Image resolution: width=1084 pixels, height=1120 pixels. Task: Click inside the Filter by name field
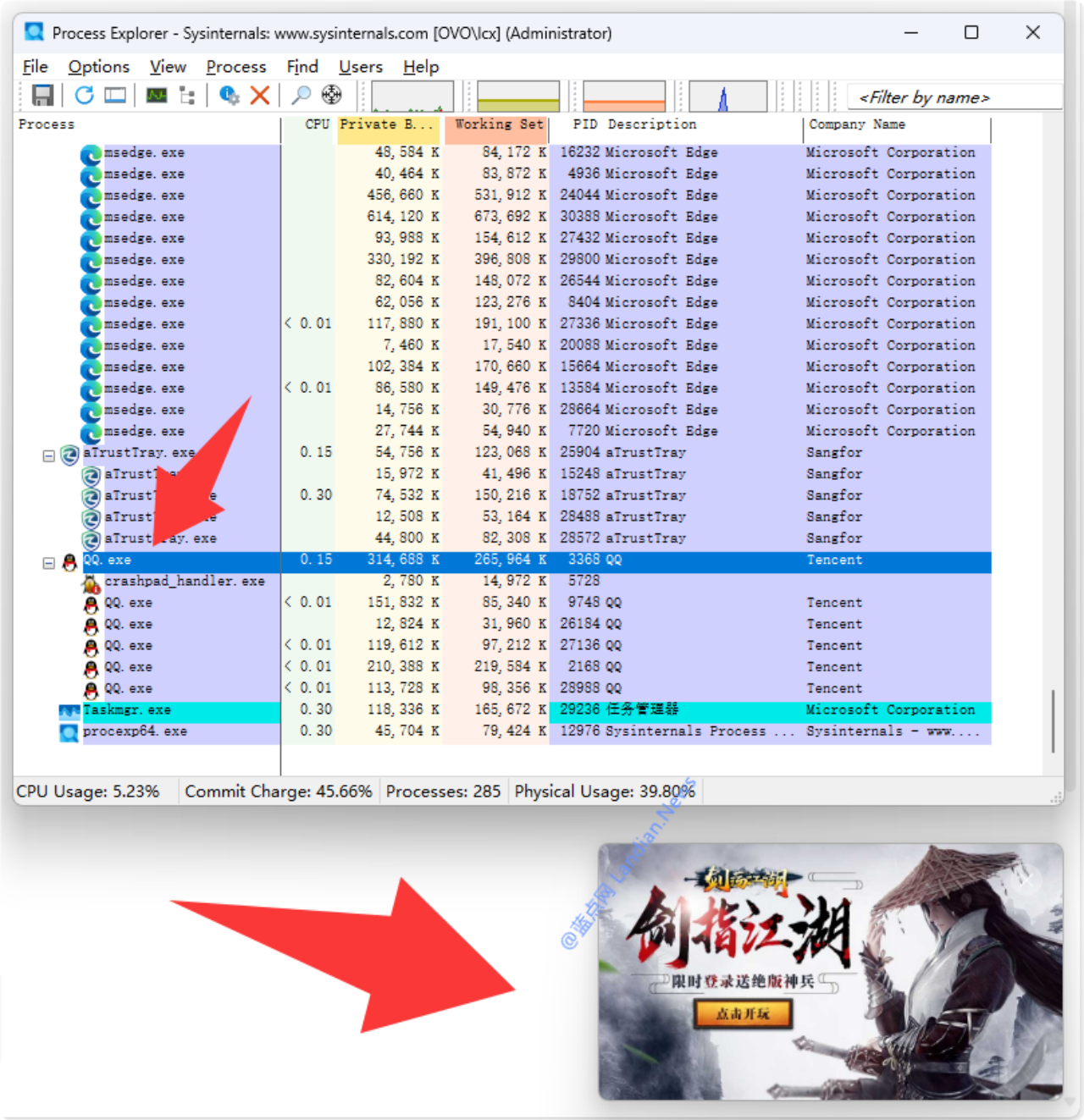pyautogui.click(x=953, y=97)
